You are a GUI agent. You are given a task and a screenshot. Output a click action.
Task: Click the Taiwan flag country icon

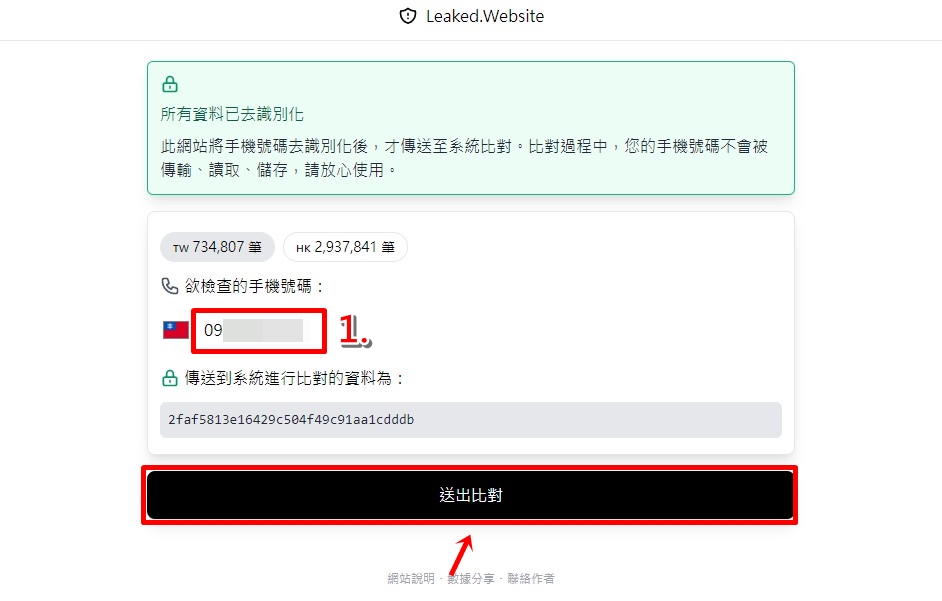point(175,330)
